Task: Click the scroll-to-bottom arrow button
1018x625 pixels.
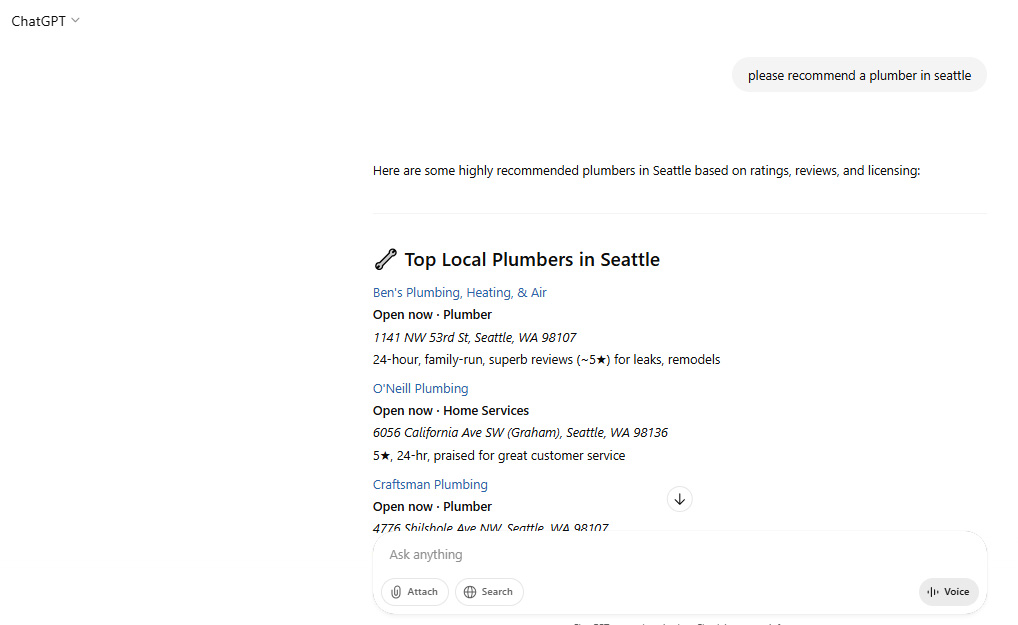Action: [x=679, y=499]
